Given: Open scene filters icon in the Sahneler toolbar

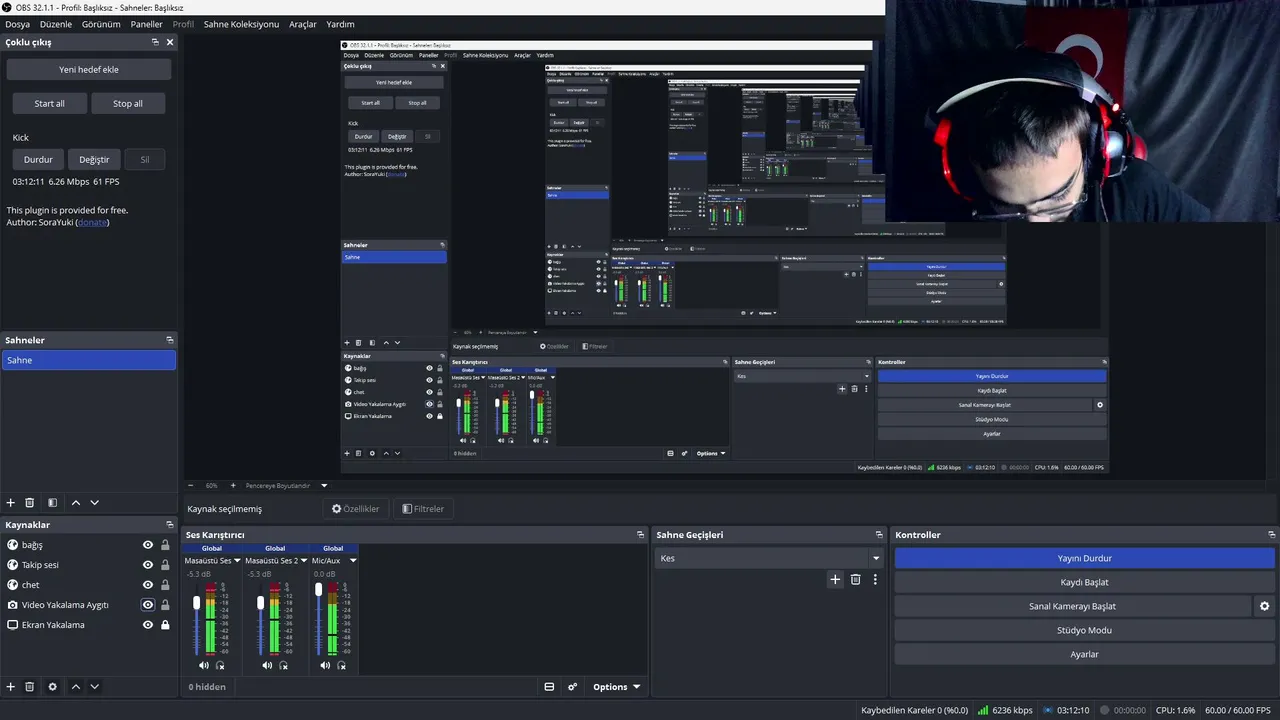Looking at the screenshot, I should (x=53, y=503).
